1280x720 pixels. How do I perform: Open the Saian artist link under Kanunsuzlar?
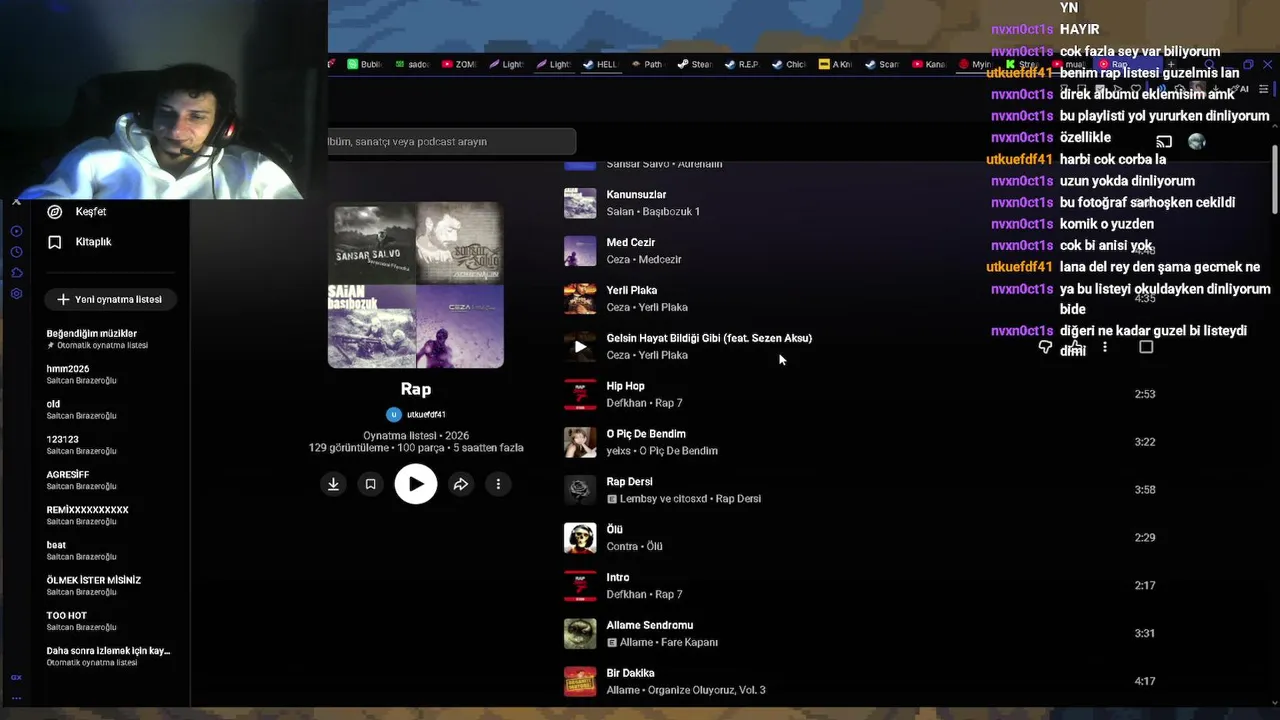(620, 212)
